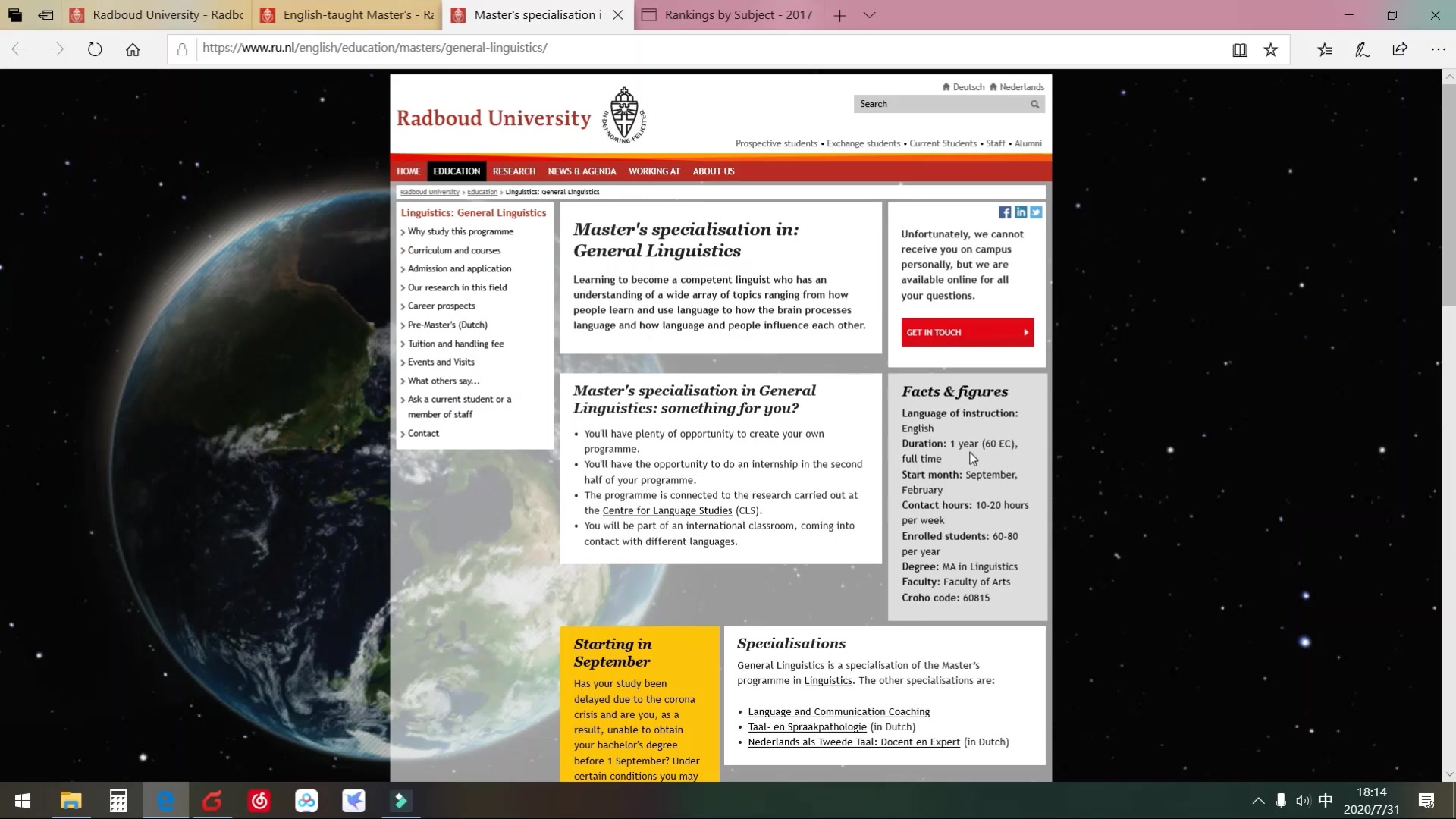Screen dimensions: 1456x819
Task: Click the Share page icon
Action: [1400, 50]
